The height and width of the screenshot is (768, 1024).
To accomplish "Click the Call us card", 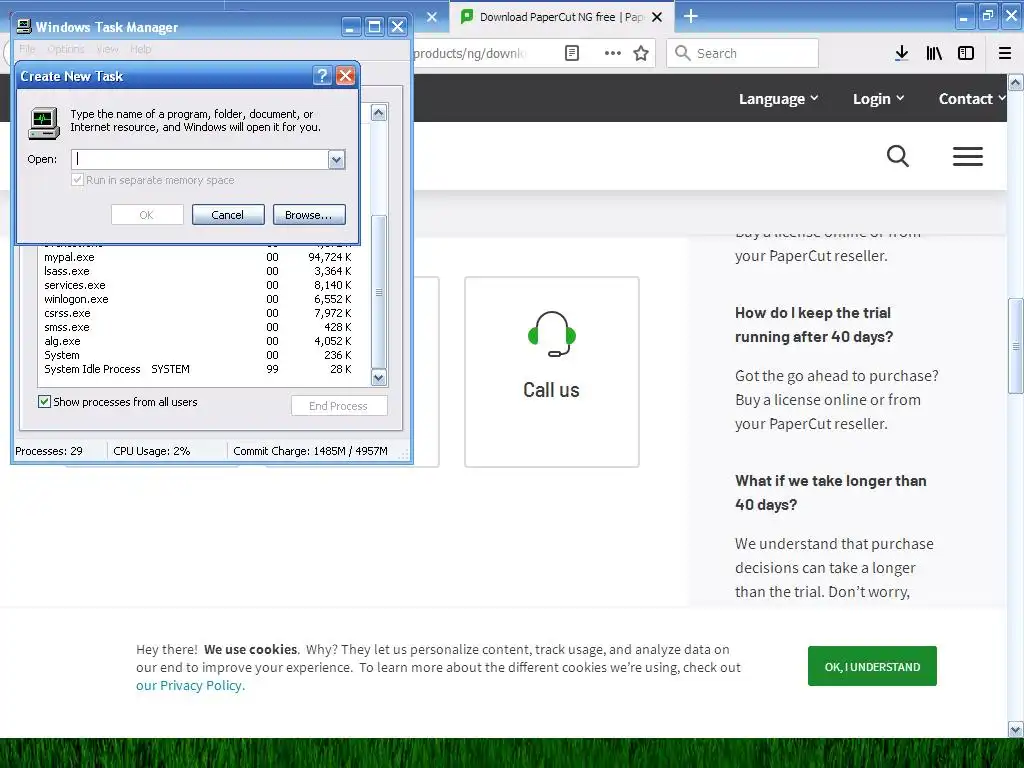I will pyautogui.click(x=551, y=372).
